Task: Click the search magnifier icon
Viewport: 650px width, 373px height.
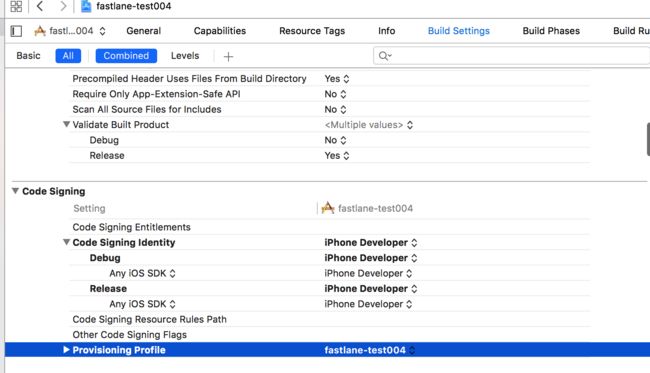Action: point(384,56)
